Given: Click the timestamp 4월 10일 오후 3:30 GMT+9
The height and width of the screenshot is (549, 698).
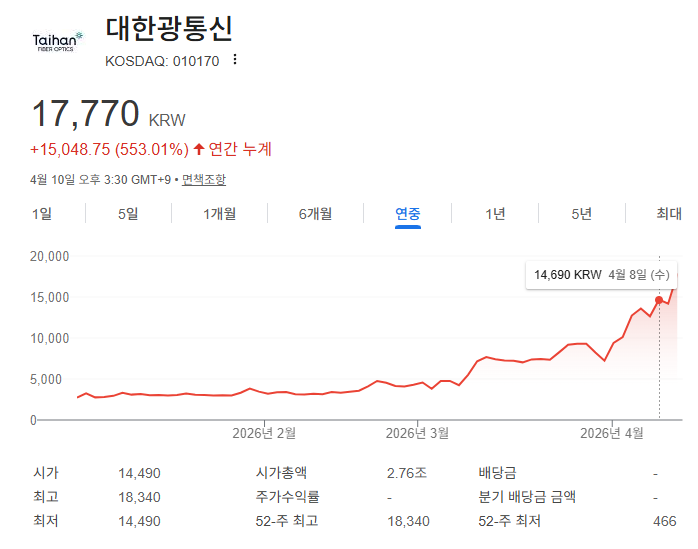Looking at the screenshot, I should point(101,180).
